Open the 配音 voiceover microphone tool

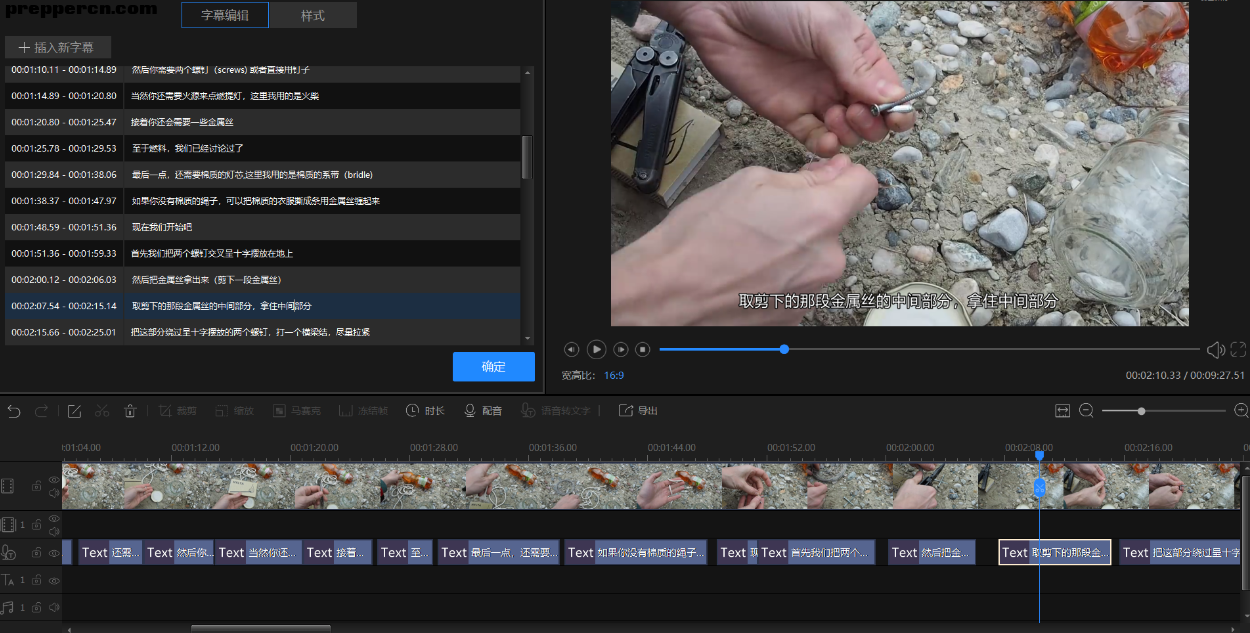(x=482, y=411)
